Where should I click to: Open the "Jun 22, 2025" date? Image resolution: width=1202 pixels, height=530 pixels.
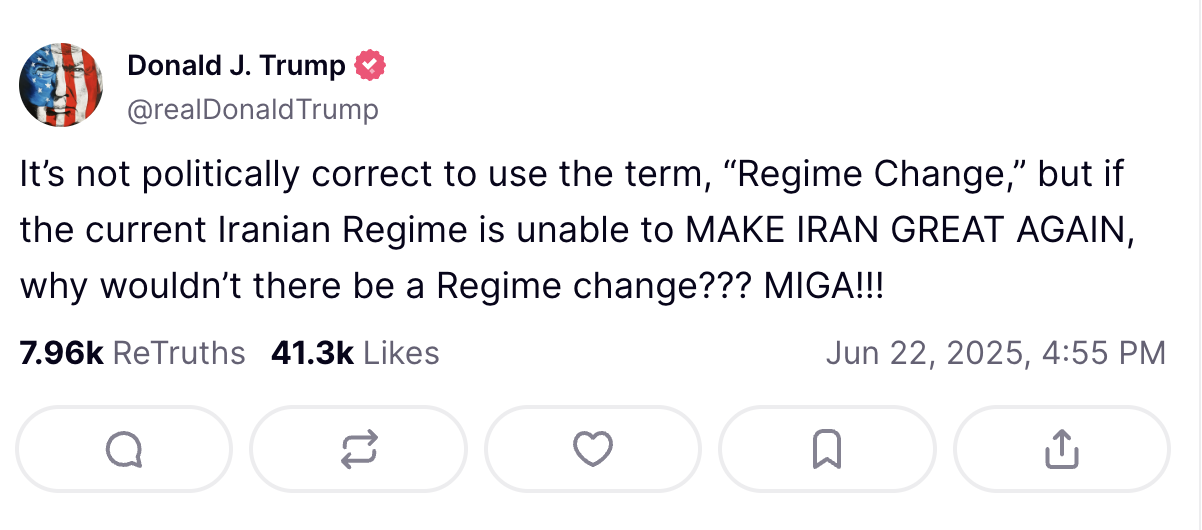(x=923, y=353)
